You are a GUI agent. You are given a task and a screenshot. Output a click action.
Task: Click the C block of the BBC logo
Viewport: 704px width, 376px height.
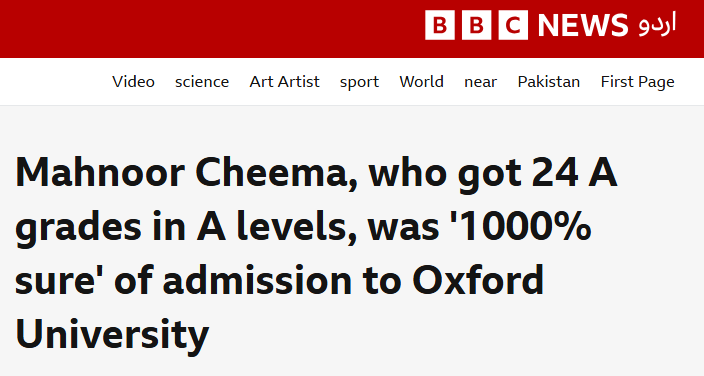(x=513, y=25)
